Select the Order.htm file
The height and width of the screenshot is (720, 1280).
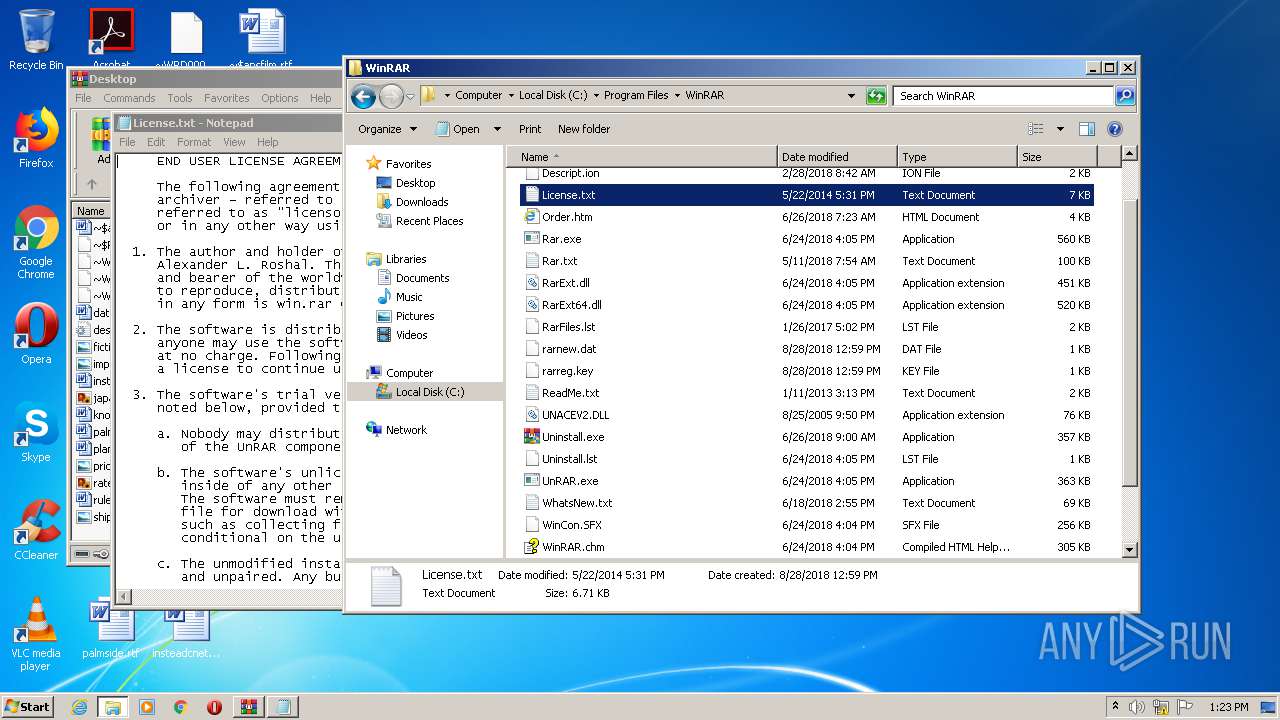(x=806, y=217)
